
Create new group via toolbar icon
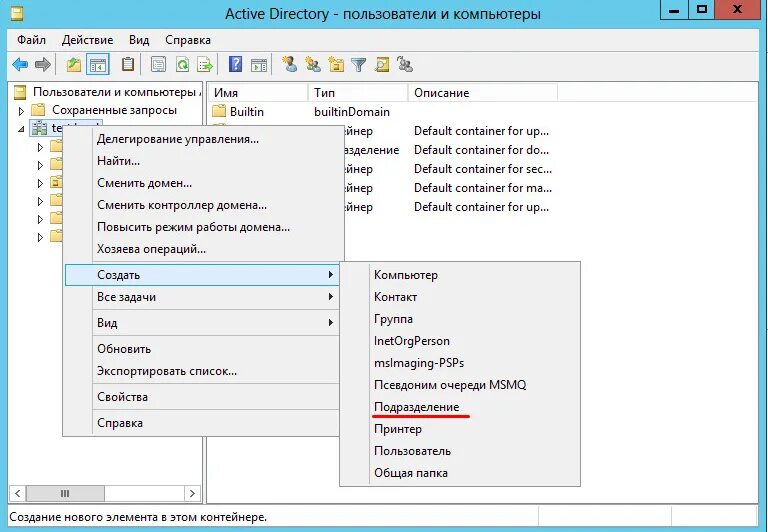tap(312, 64)
